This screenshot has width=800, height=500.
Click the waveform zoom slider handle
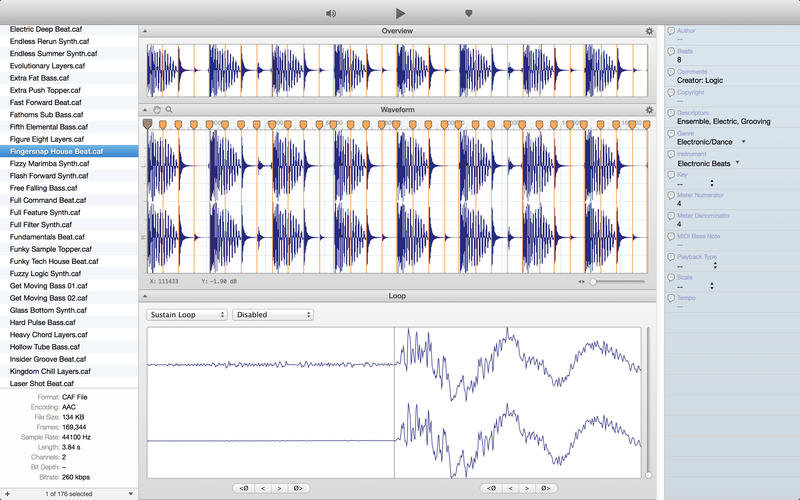click(593, 282)
